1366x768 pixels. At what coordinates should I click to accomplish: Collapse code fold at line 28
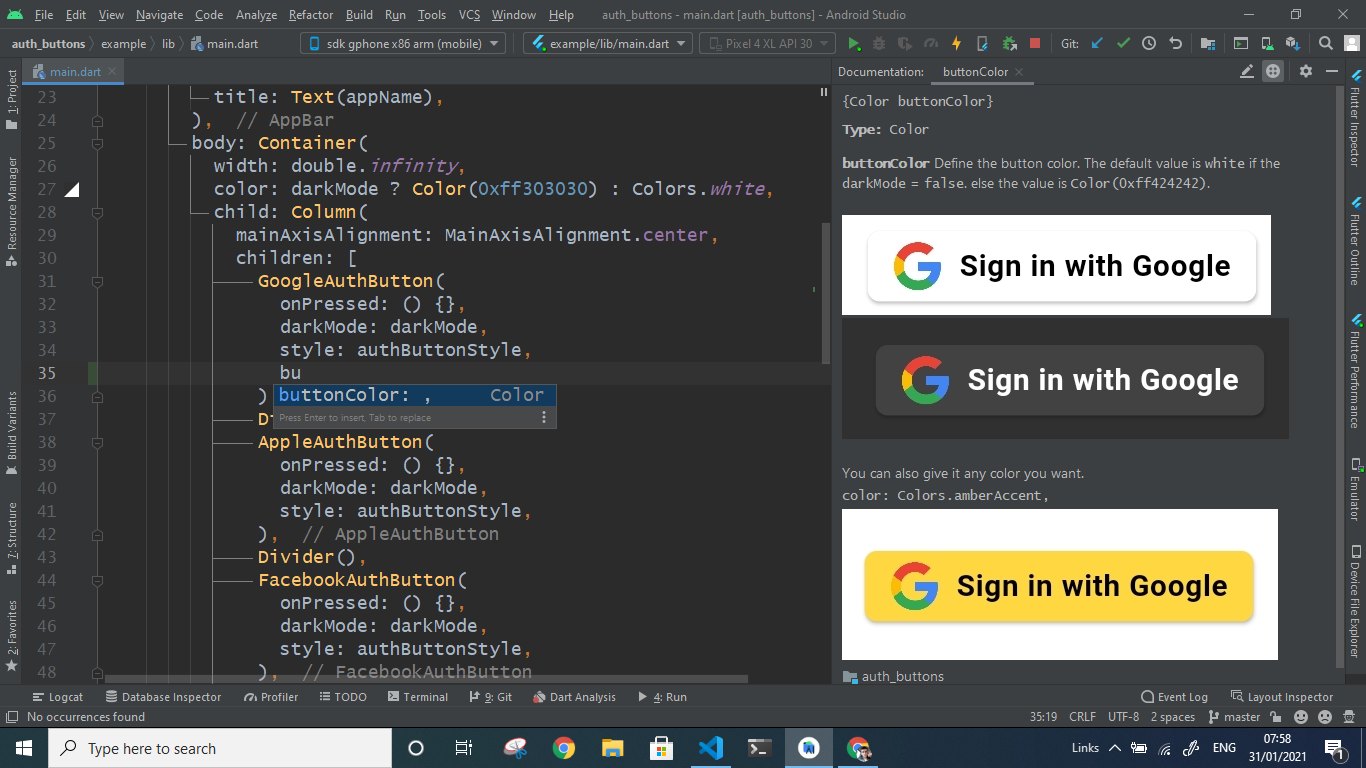tap(97, 212)
